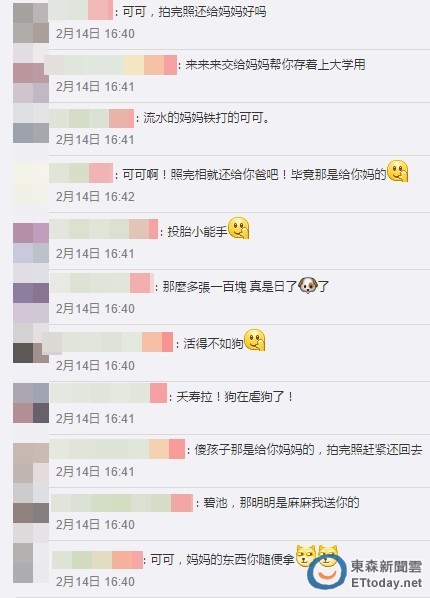Viewport: 430px width, 598px height.
Task: Click the 東森新聞雲 ETtoday.net text
Action: 387,574
